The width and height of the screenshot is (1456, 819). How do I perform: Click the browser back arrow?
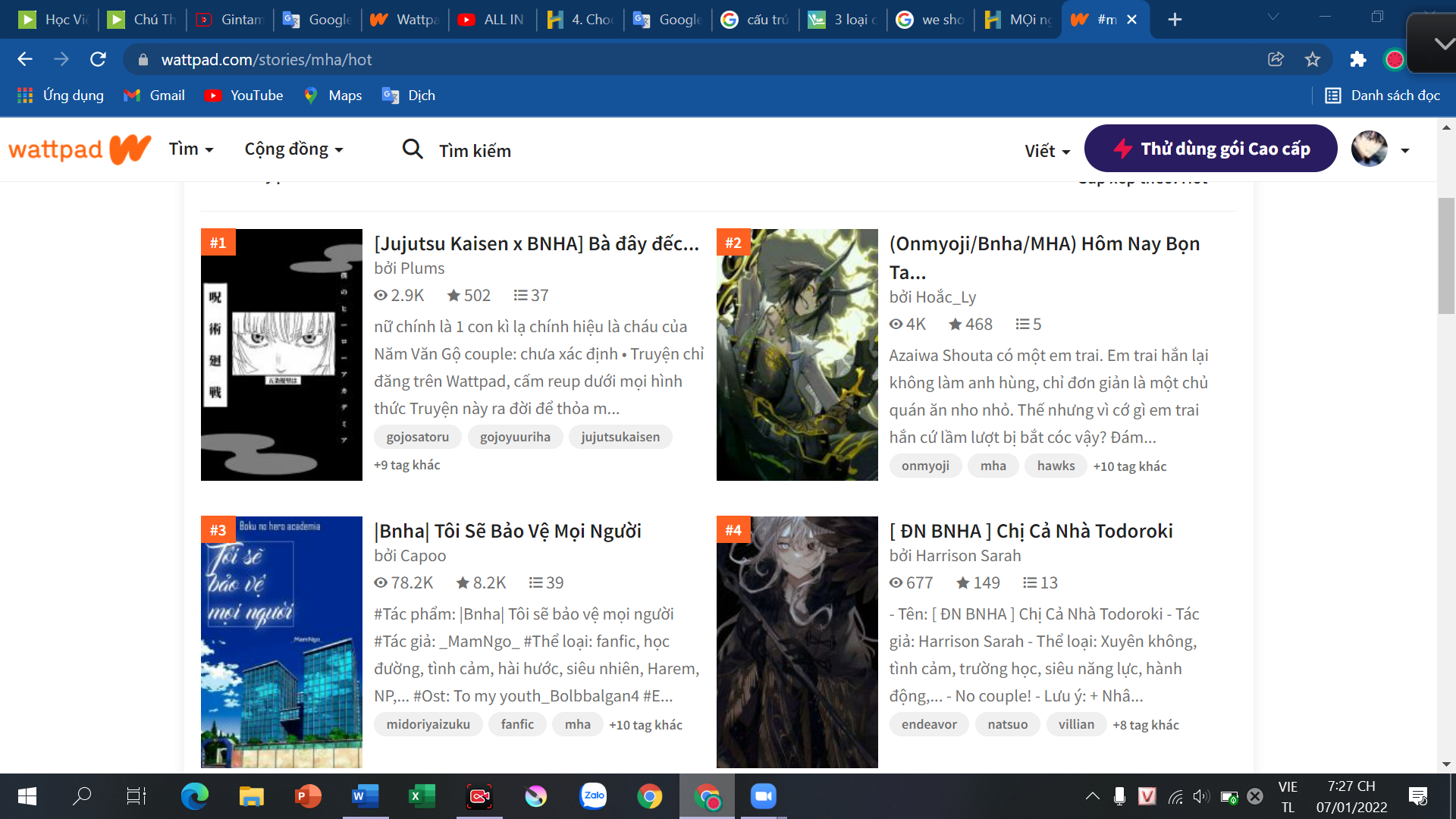[x=25, y=59]
